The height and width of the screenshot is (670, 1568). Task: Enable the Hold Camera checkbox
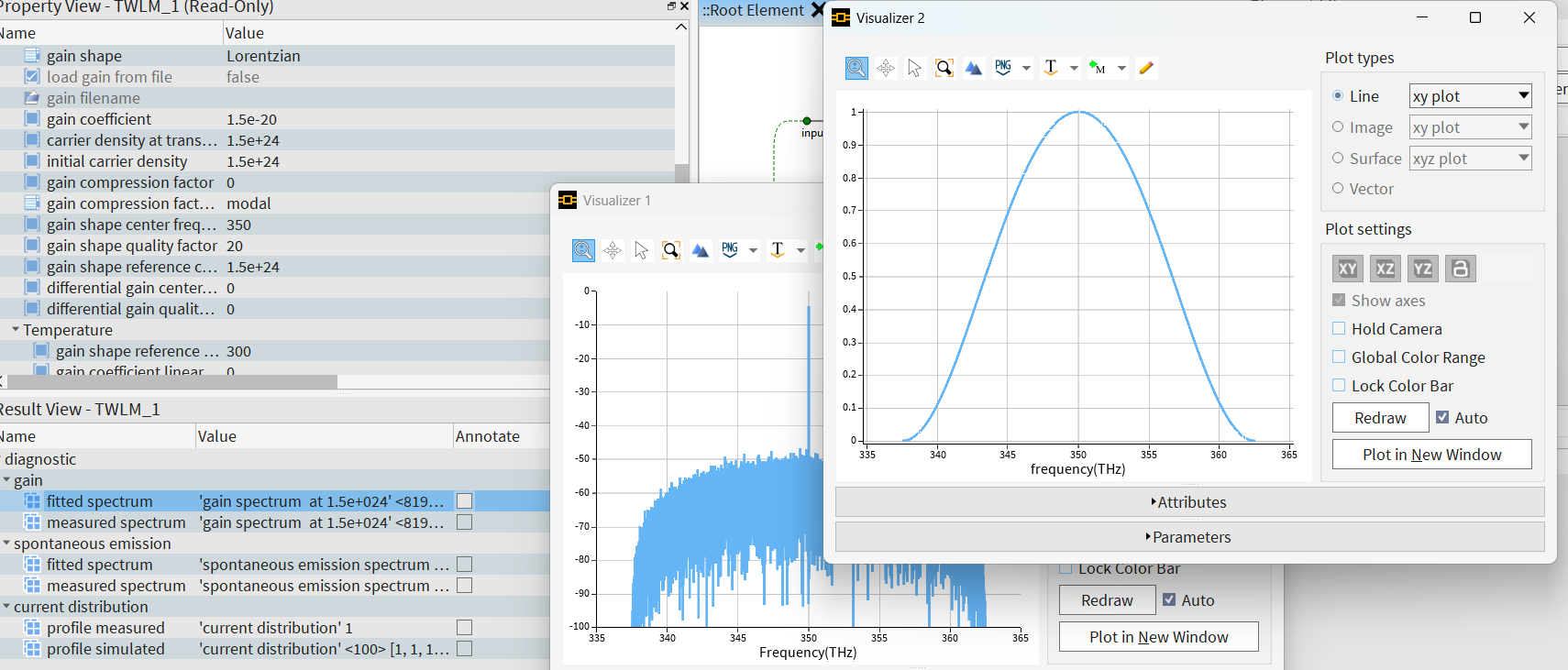tap(1339, 328)
